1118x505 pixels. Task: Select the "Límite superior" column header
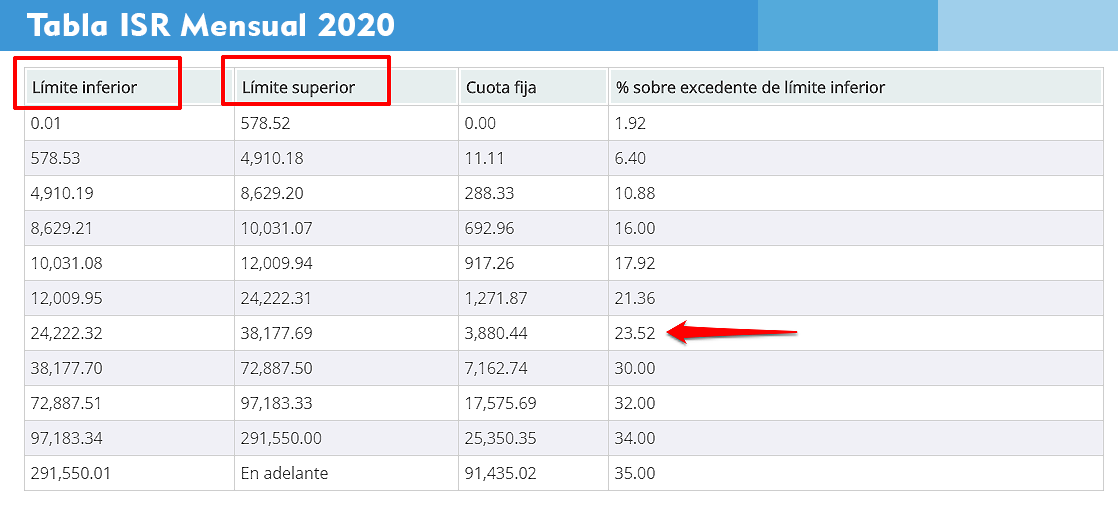click(298, 87)
